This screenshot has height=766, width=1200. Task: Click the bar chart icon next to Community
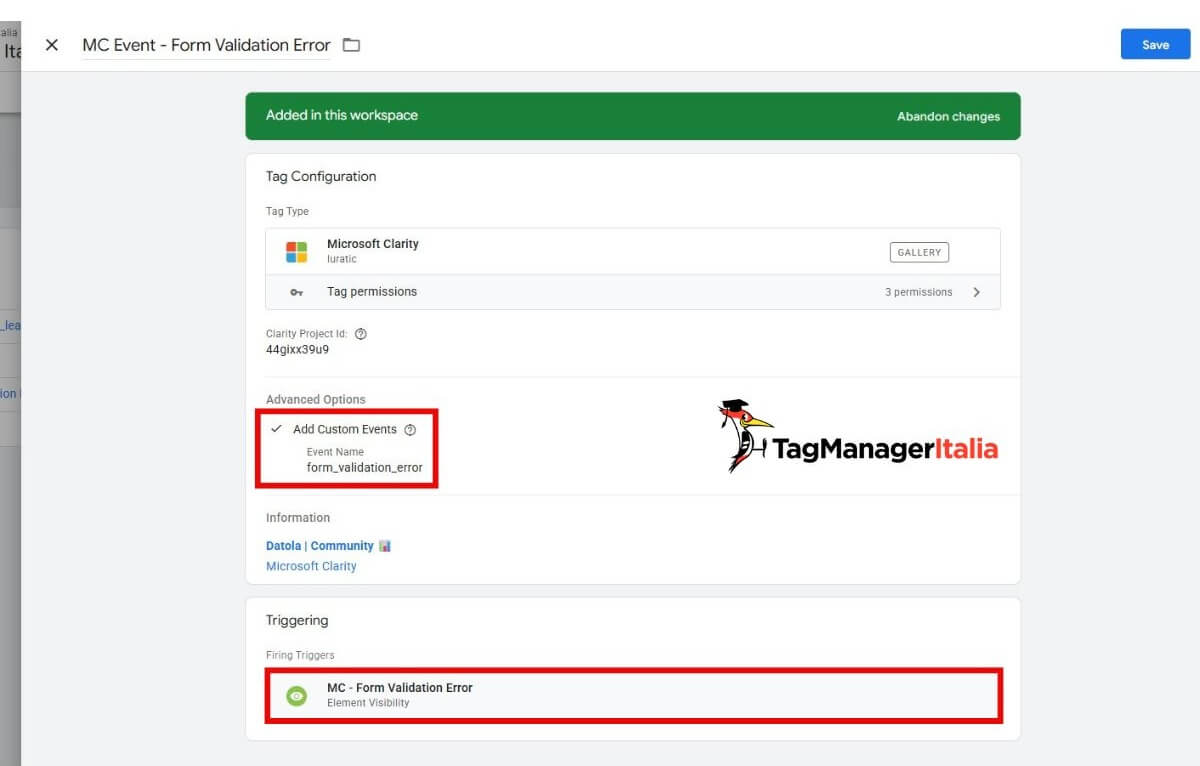pos(383,545)
